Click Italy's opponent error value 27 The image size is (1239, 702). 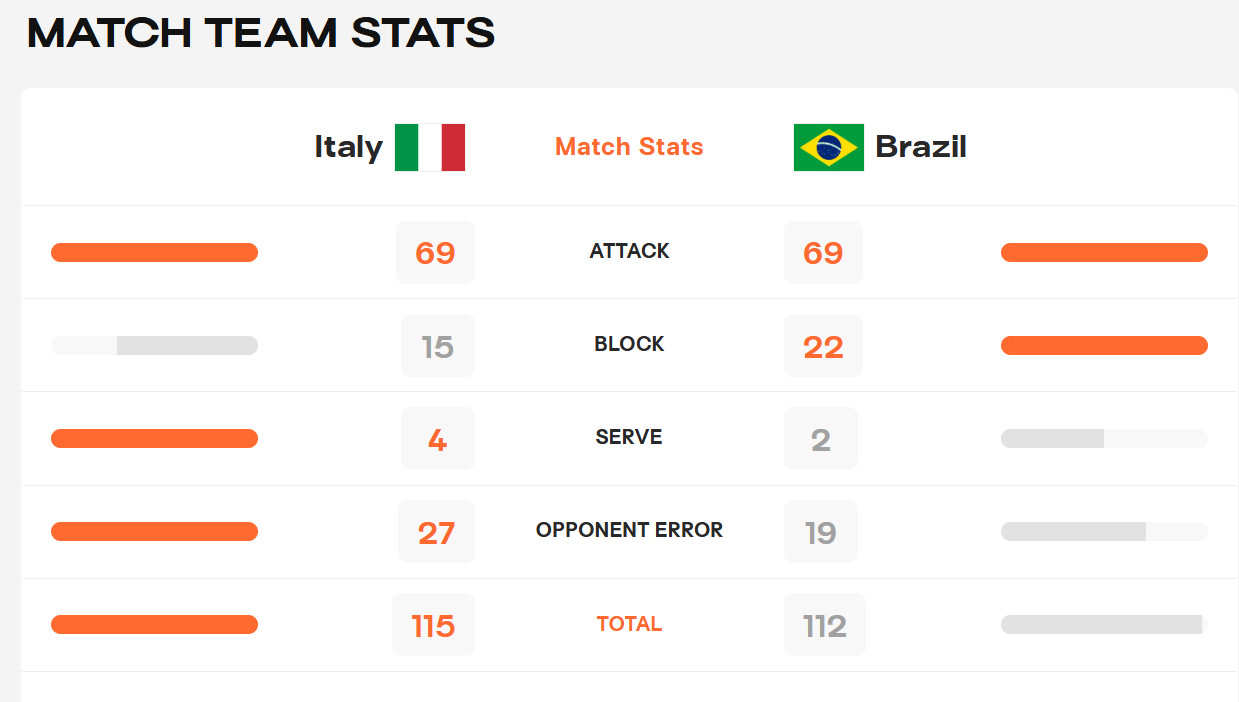pyautogui.click(x=436, y=532)
